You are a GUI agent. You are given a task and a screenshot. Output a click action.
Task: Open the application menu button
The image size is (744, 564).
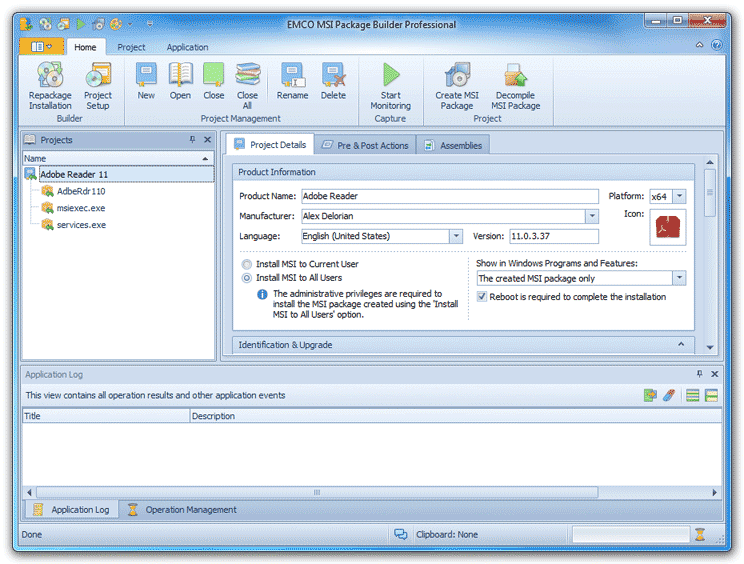pyautogui.click(x=42, y=46)
